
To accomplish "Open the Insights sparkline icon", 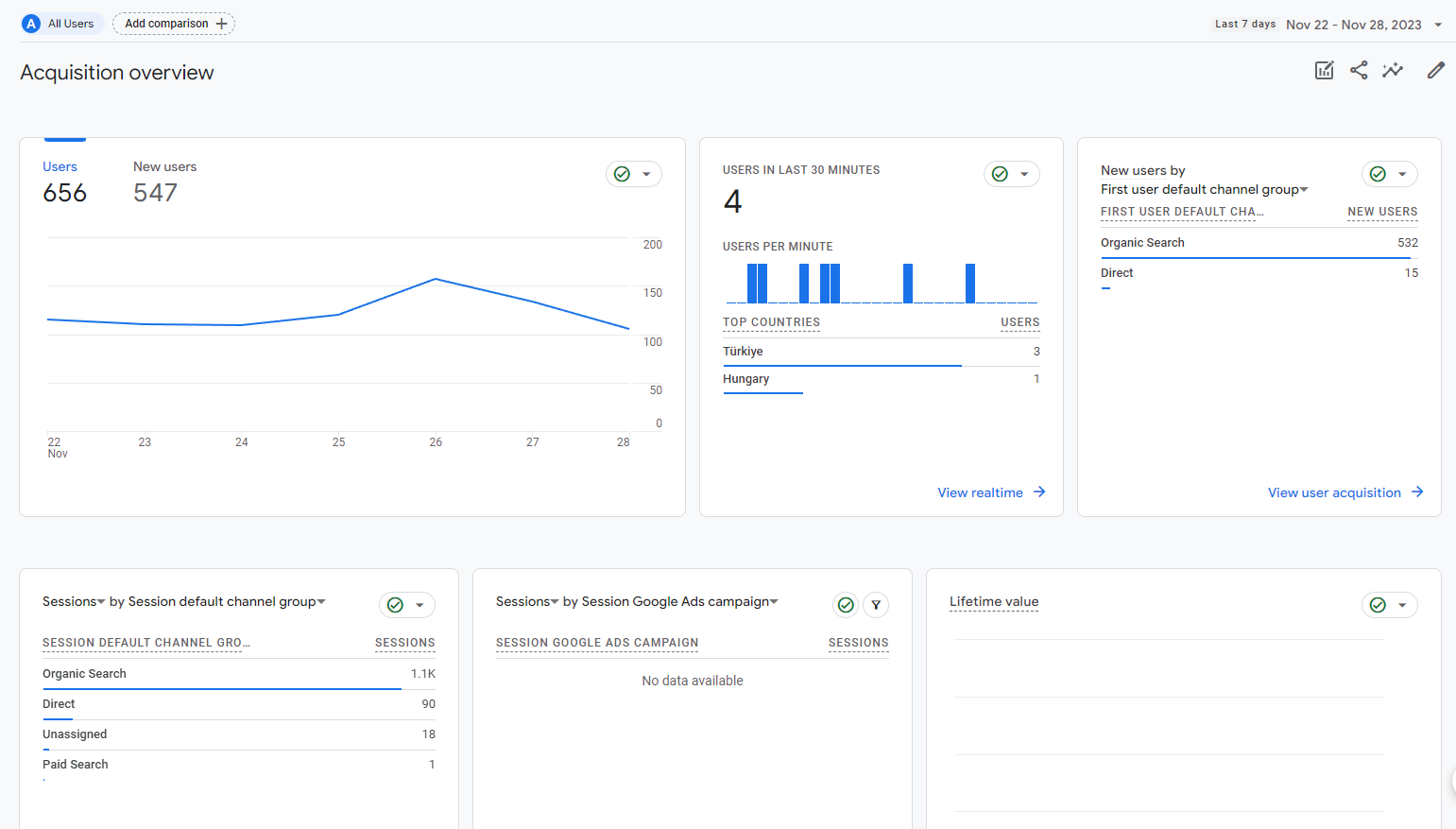I will (x=1393, y=70).
